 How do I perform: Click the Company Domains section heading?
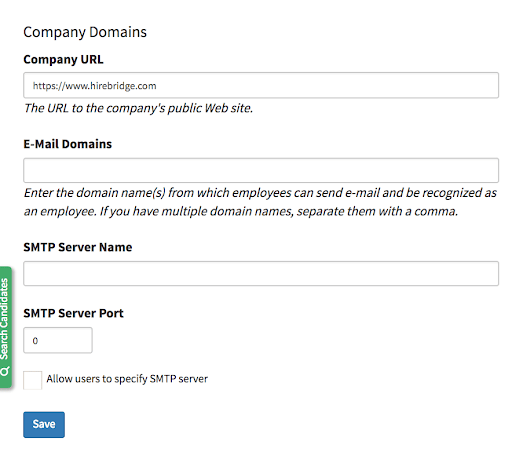point(85,32)
